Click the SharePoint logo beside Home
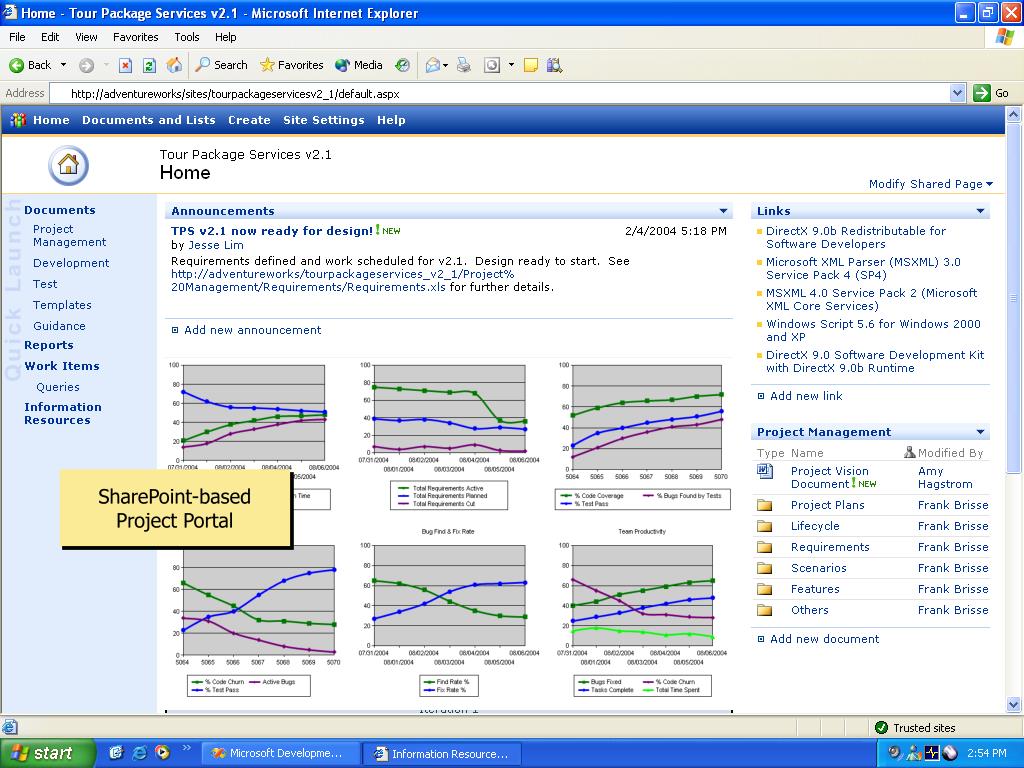 click(18, 120)
